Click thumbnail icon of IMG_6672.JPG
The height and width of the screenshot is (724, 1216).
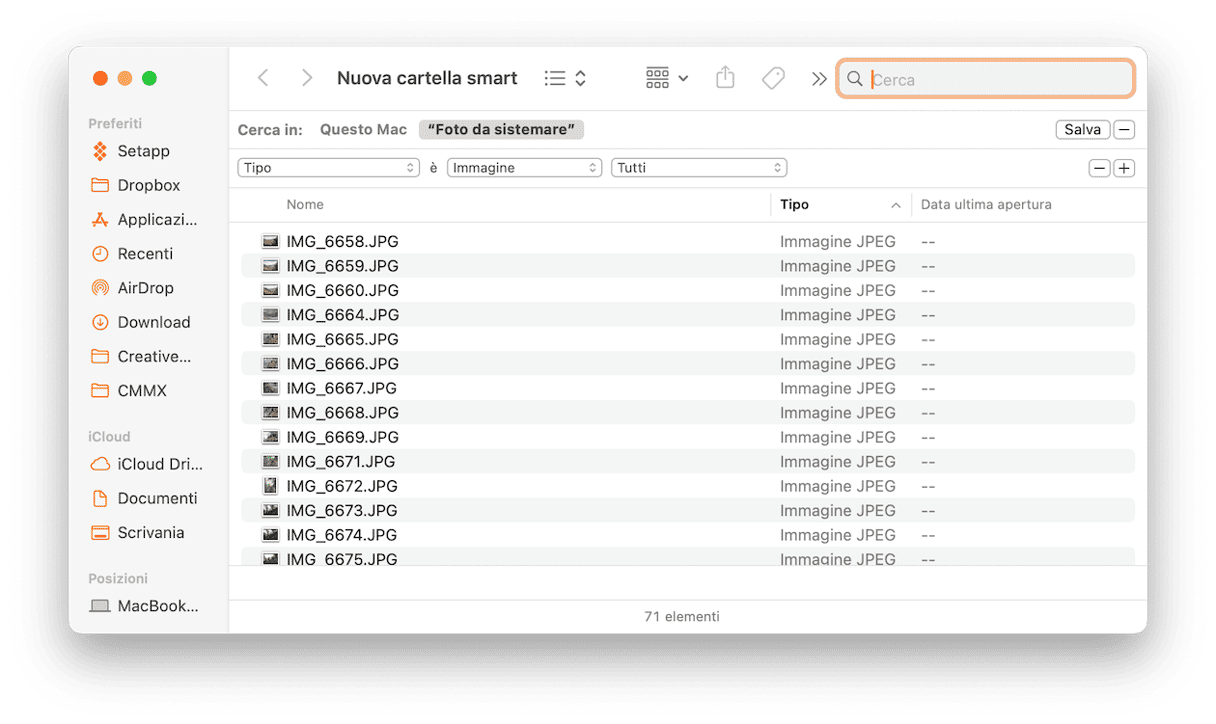click(270, 486)
